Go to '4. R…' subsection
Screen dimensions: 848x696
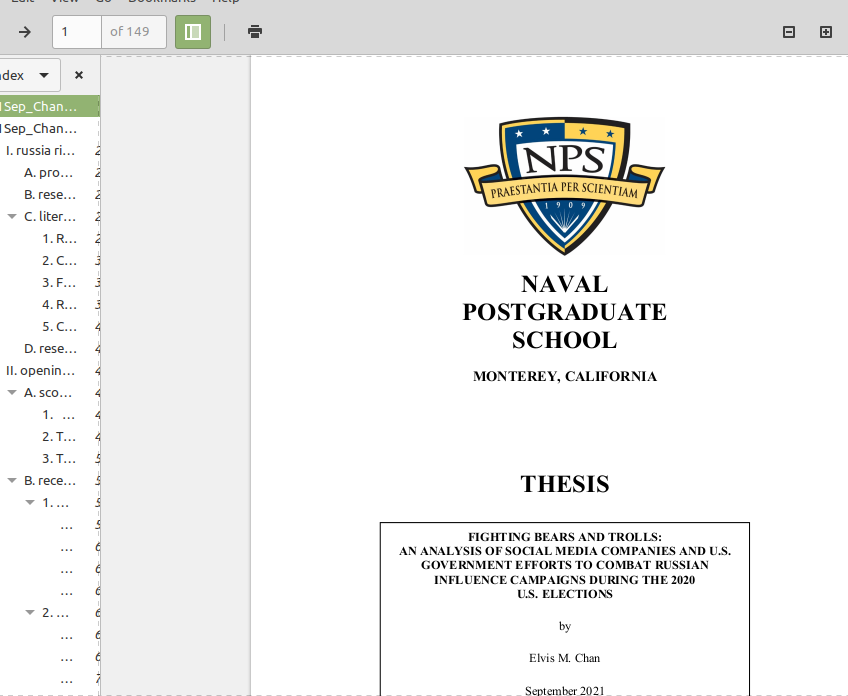[59, 305]
